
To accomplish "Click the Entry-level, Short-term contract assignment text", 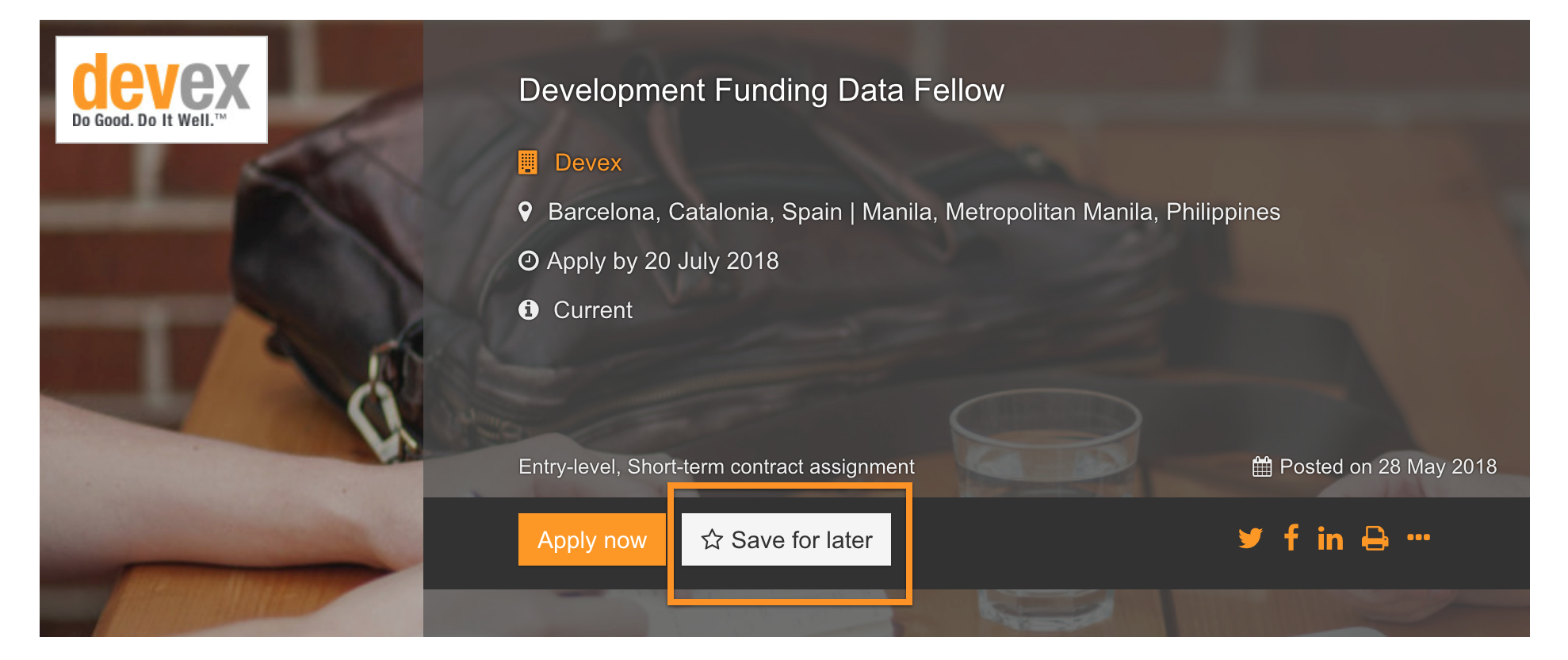I will (x=717, y=466).
